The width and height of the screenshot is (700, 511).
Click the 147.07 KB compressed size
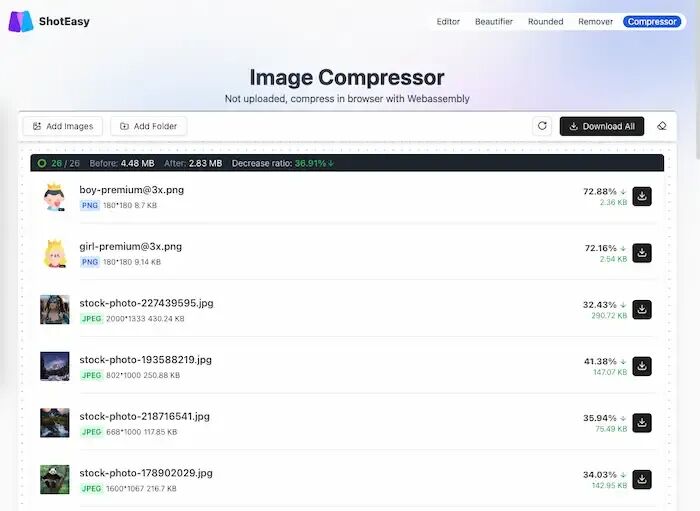610,372
